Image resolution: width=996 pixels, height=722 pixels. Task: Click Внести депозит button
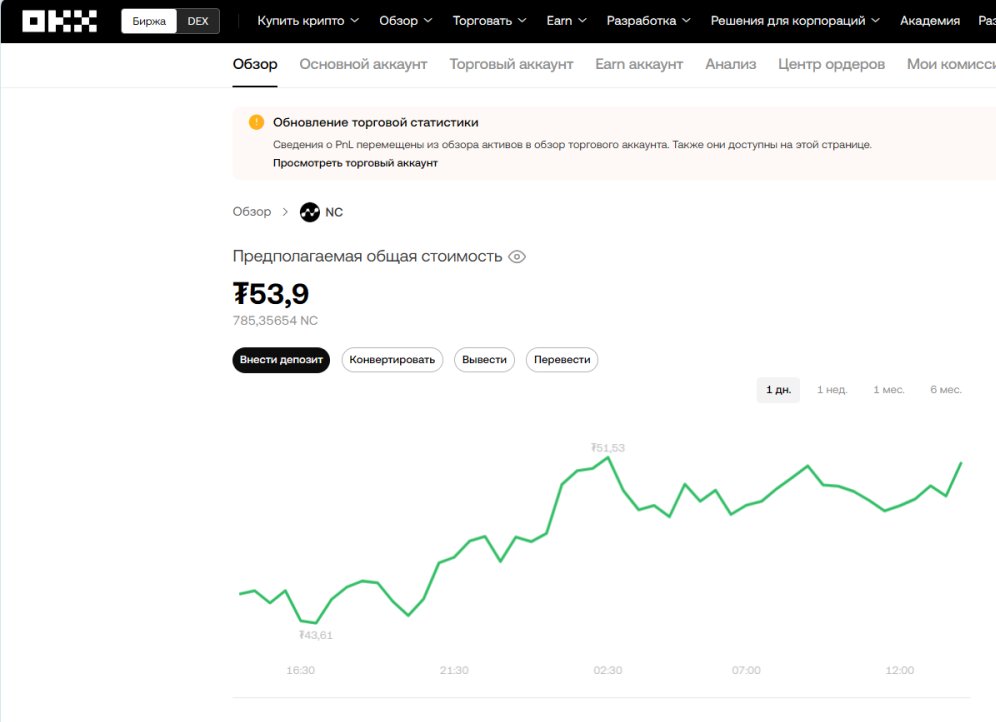281,360
